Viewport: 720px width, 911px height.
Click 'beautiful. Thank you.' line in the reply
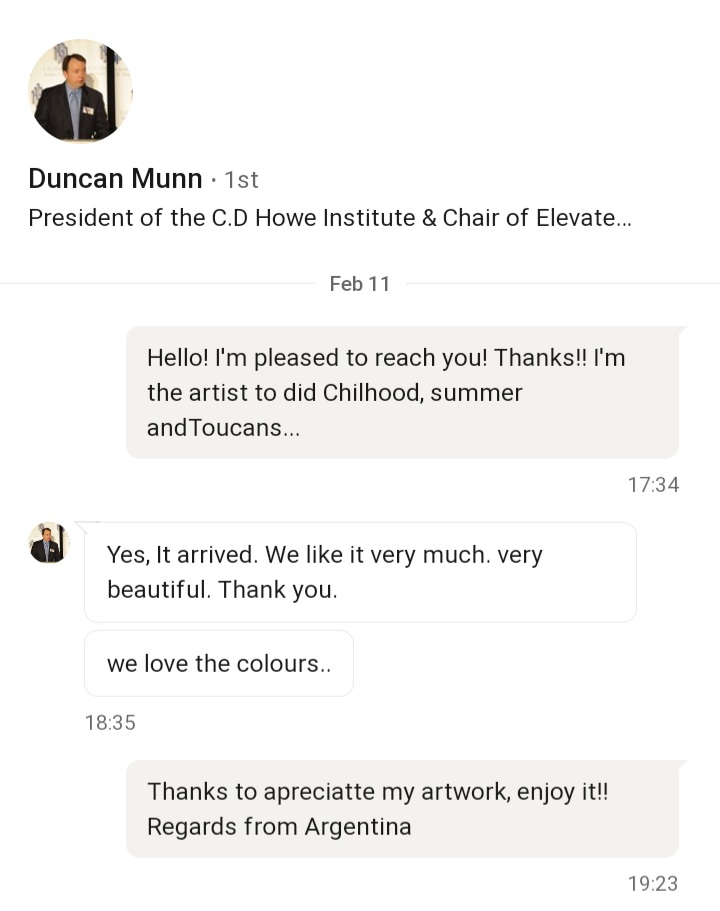pyautogui.click(x=222, y=590)
